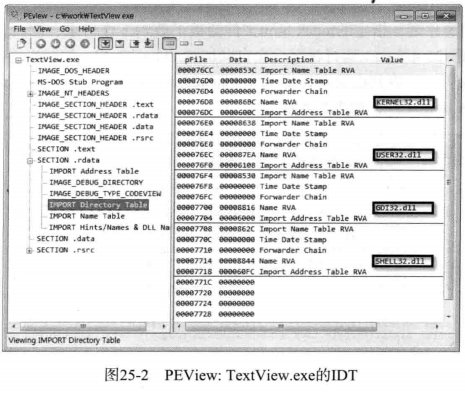The image size is (465, 402).
Task: Select SECTION .rsrc tree item
Action: click(65, 250)
